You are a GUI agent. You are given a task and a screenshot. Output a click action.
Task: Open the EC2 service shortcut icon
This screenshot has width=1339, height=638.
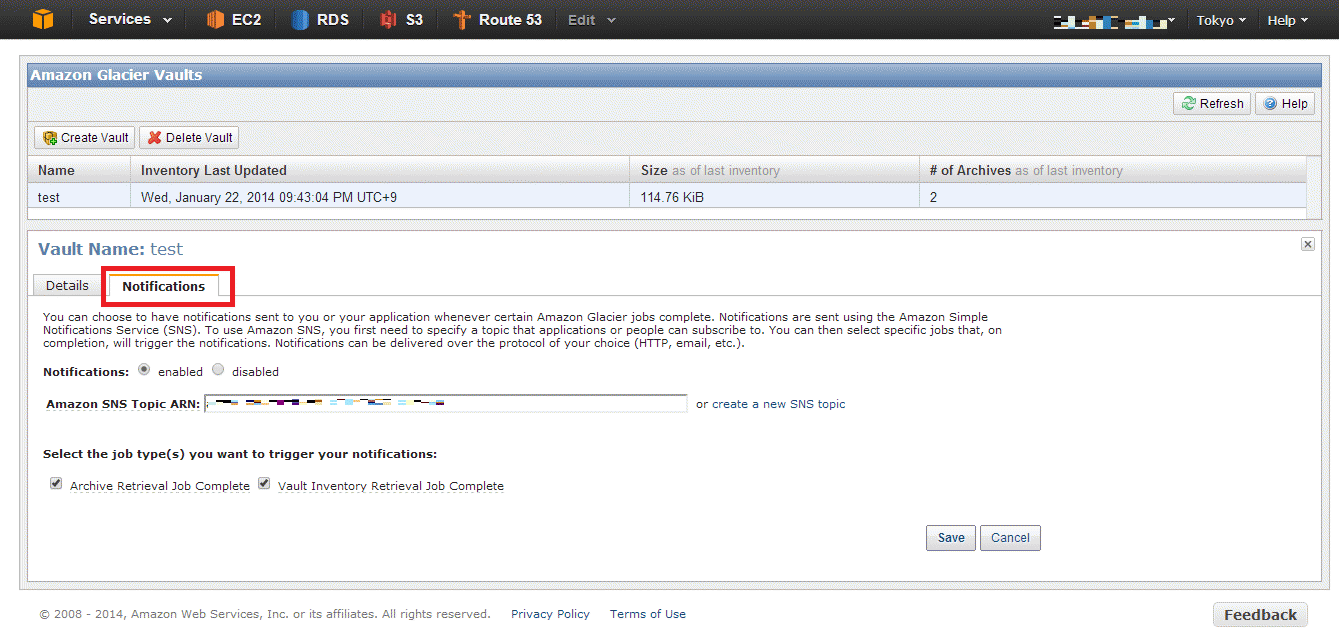point(215,20)
